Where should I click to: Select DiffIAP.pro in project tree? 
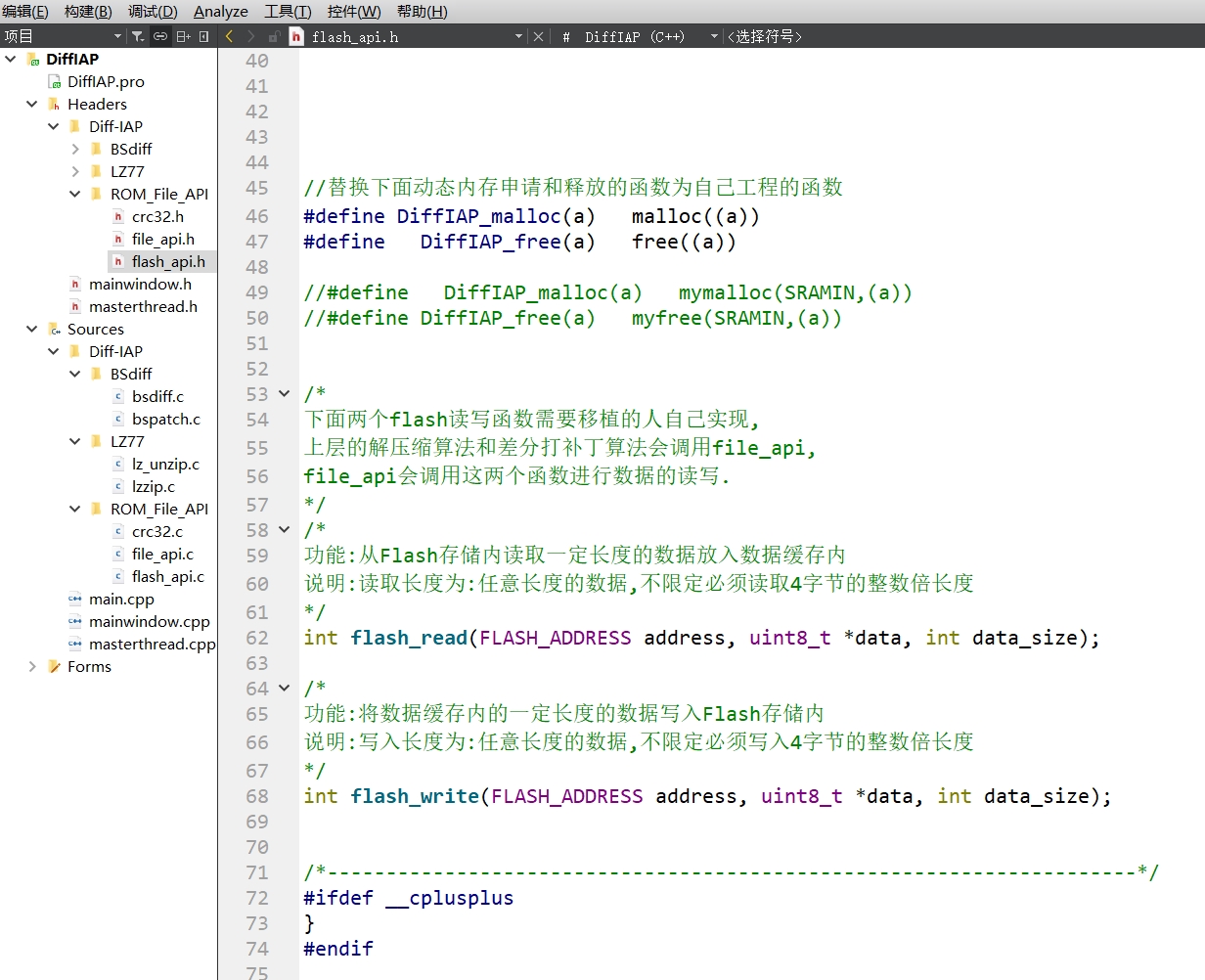[x=106, y=81]
